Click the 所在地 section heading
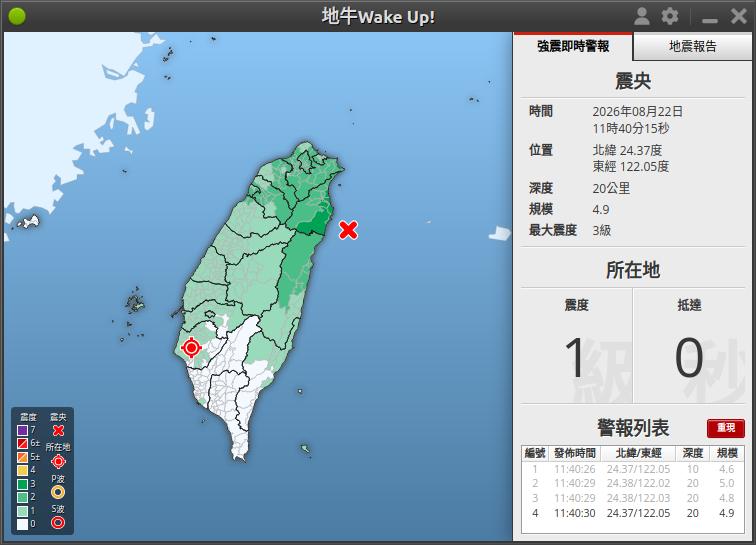This screenshot has height=545, width=756. pyautogui.click(x=633, y=270)
